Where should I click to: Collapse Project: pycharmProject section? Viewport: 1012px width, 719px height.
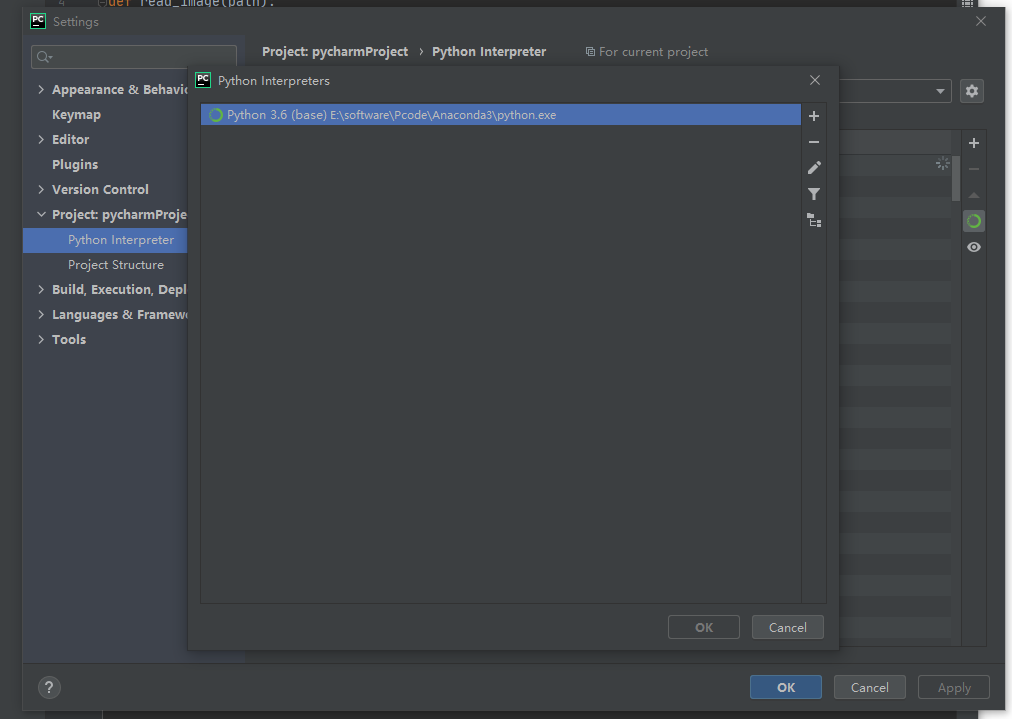(x=41, y=214)
